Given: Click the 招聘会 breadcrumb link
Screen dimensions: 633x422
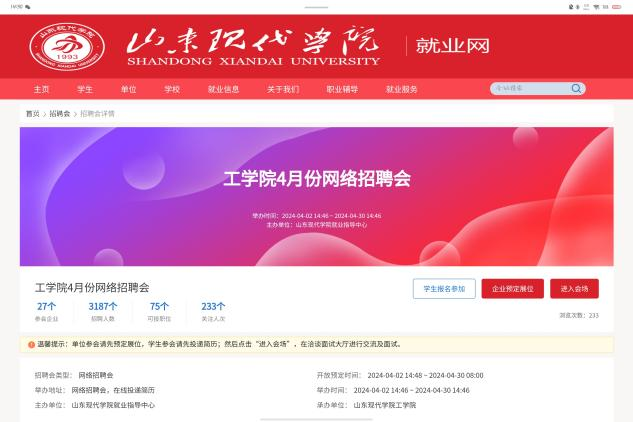Looking at the screenshot, I should (x=60, y=114).
